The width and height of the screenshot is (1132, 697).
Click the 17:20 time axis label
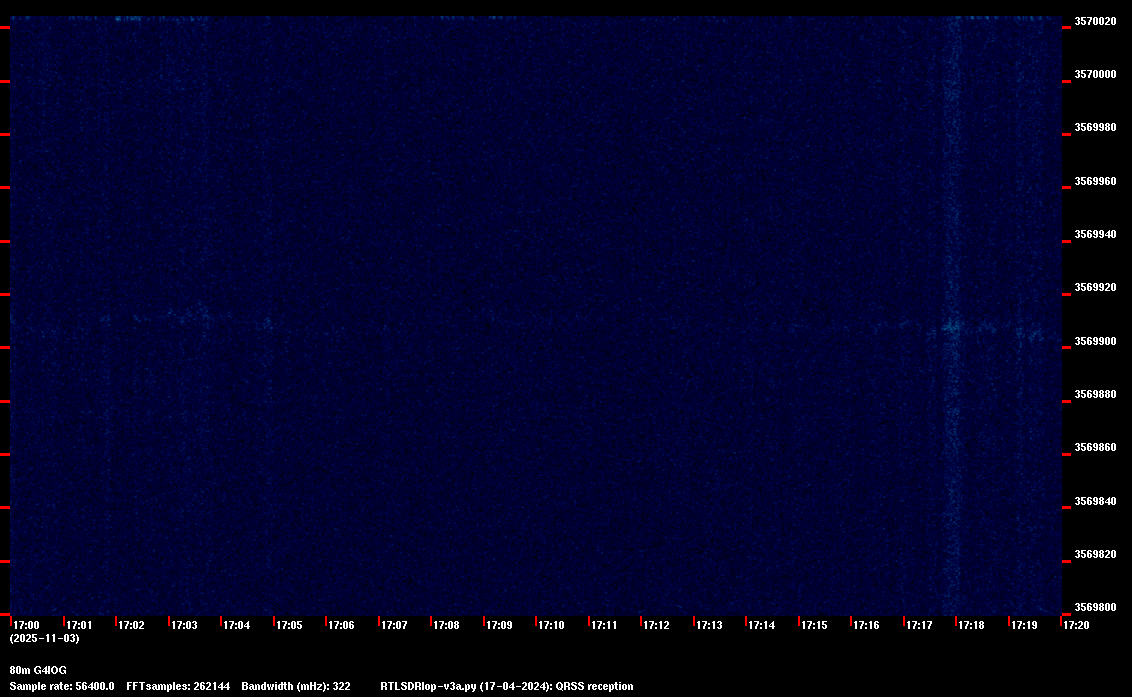click(x=1076, y=625)
